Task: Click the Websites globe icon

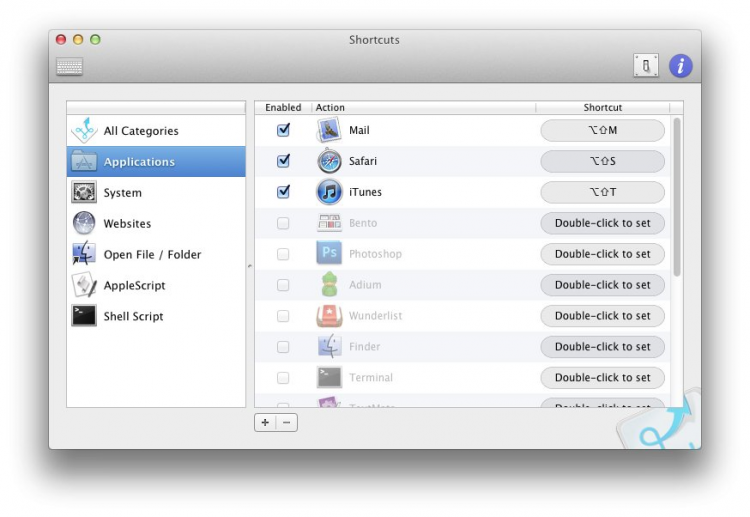Action: pos(84,223)
